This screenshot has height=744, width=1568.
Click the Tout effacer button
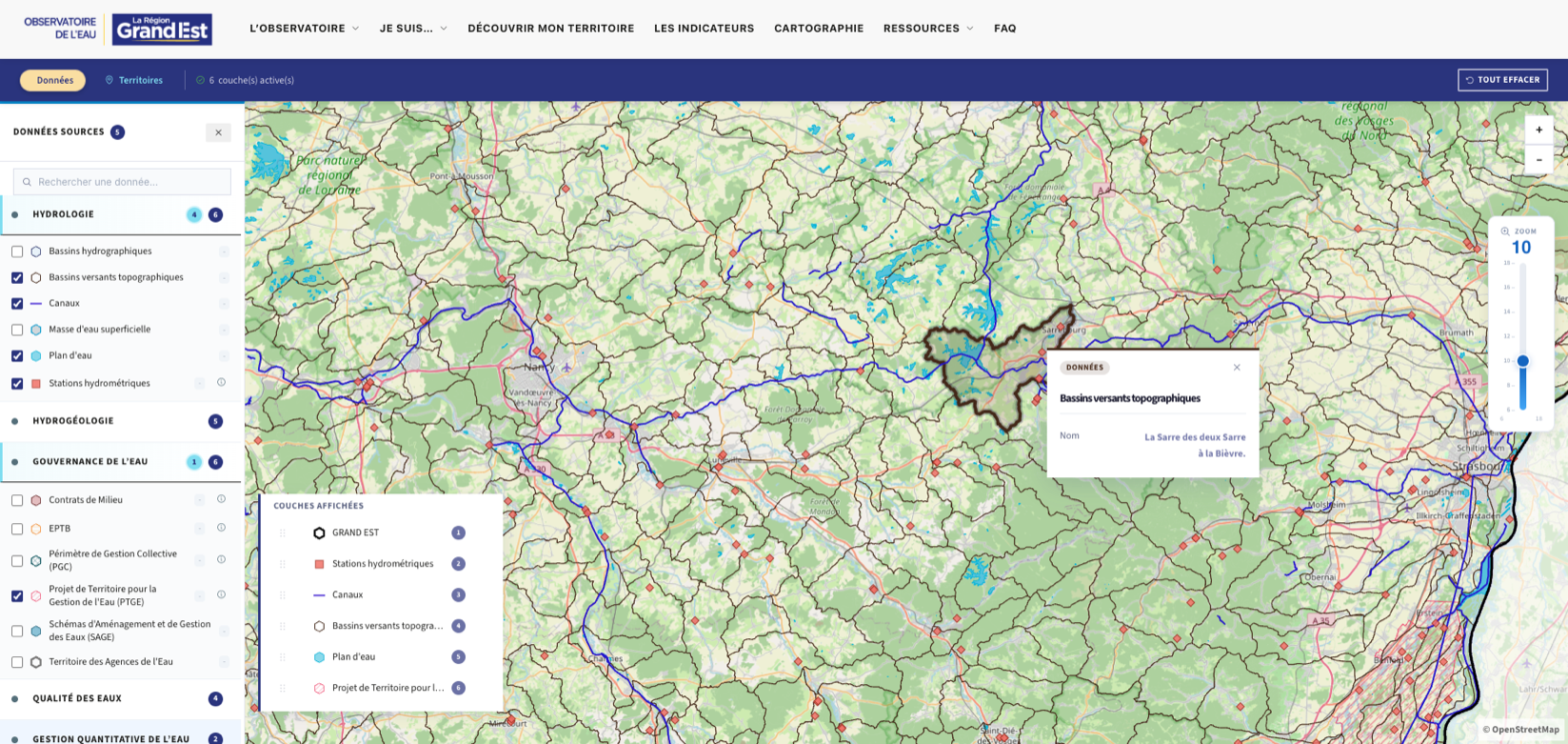click(x=1502, y=80)
